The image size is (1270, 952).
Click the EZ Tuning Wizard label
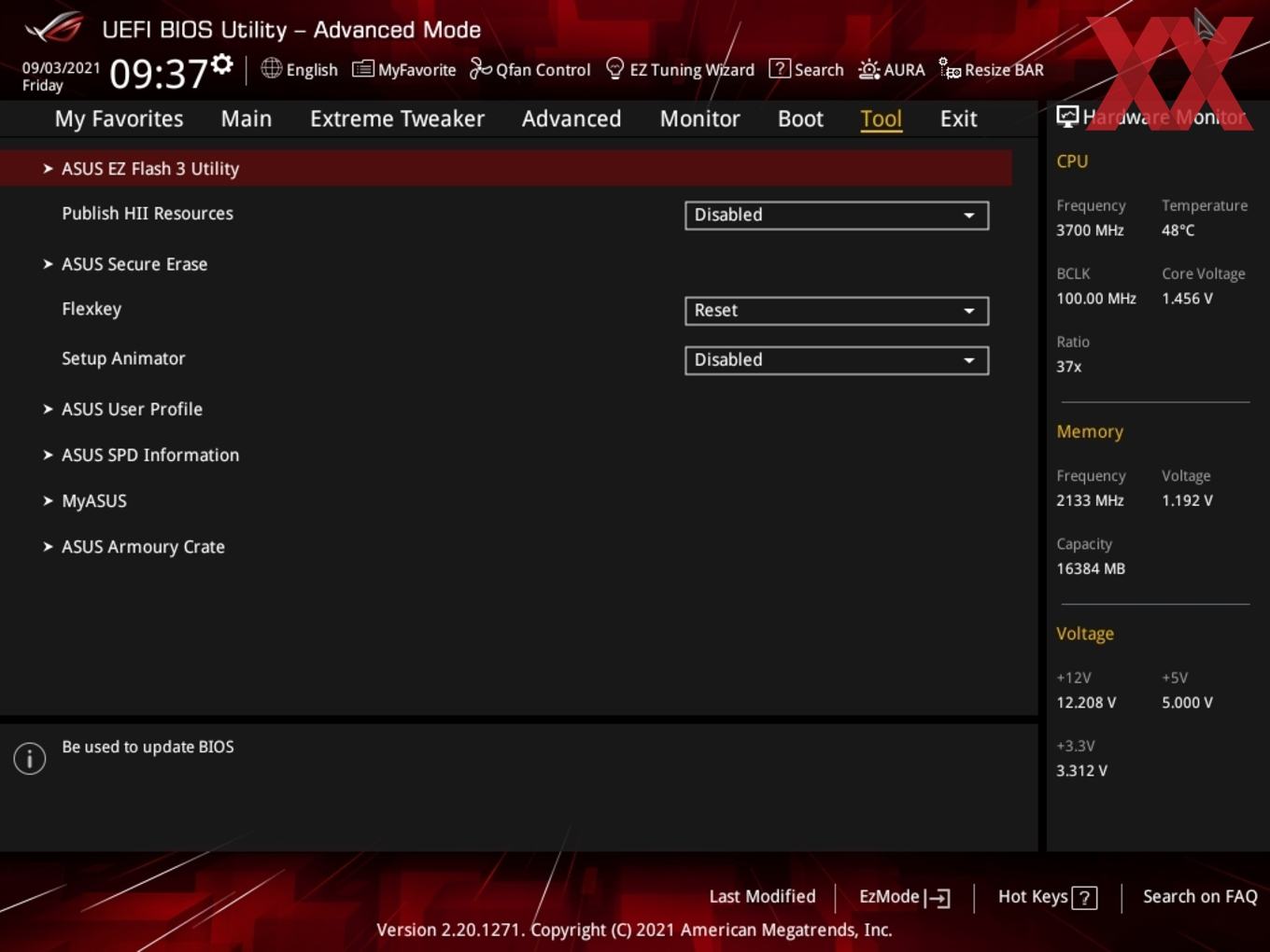[692, 70]
